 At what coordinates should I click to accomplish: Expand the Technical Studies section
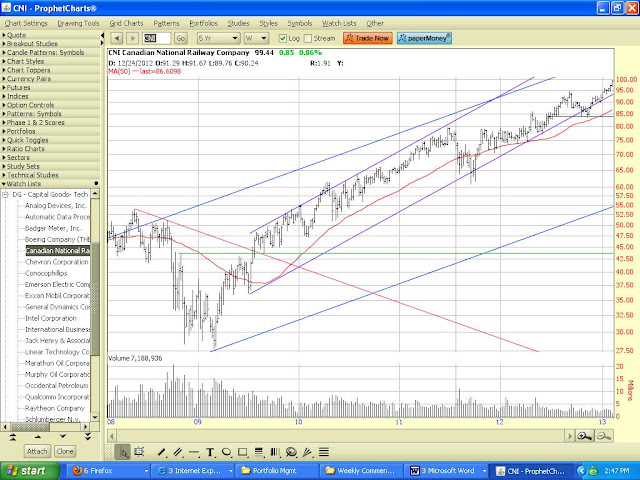tap(50, 175)
